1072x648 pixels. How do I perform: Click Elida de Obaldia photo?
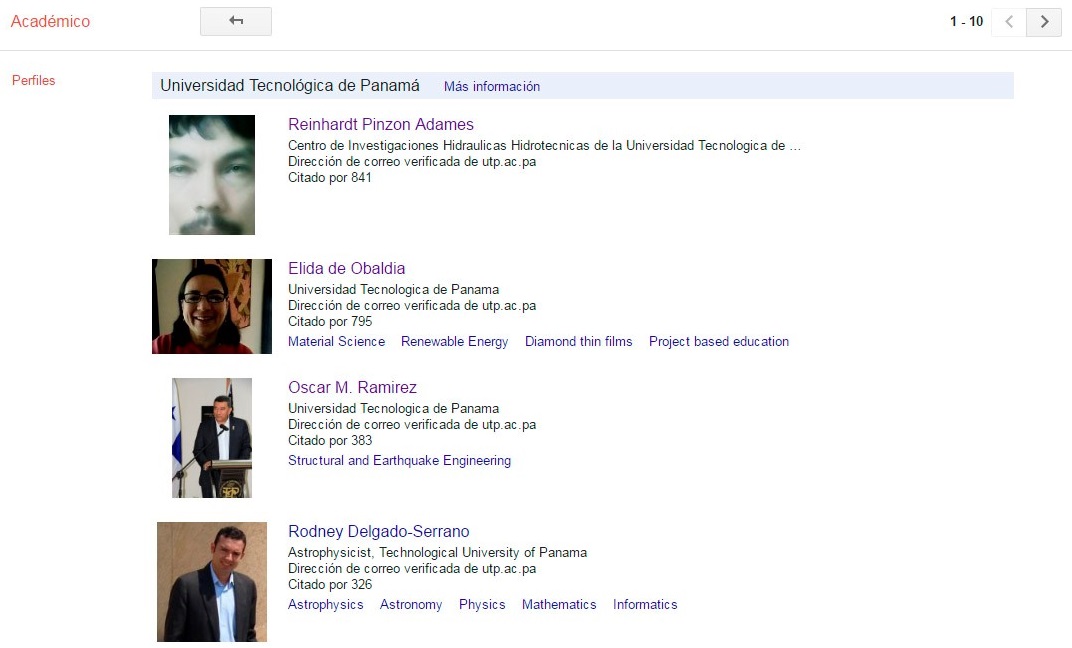212,306
